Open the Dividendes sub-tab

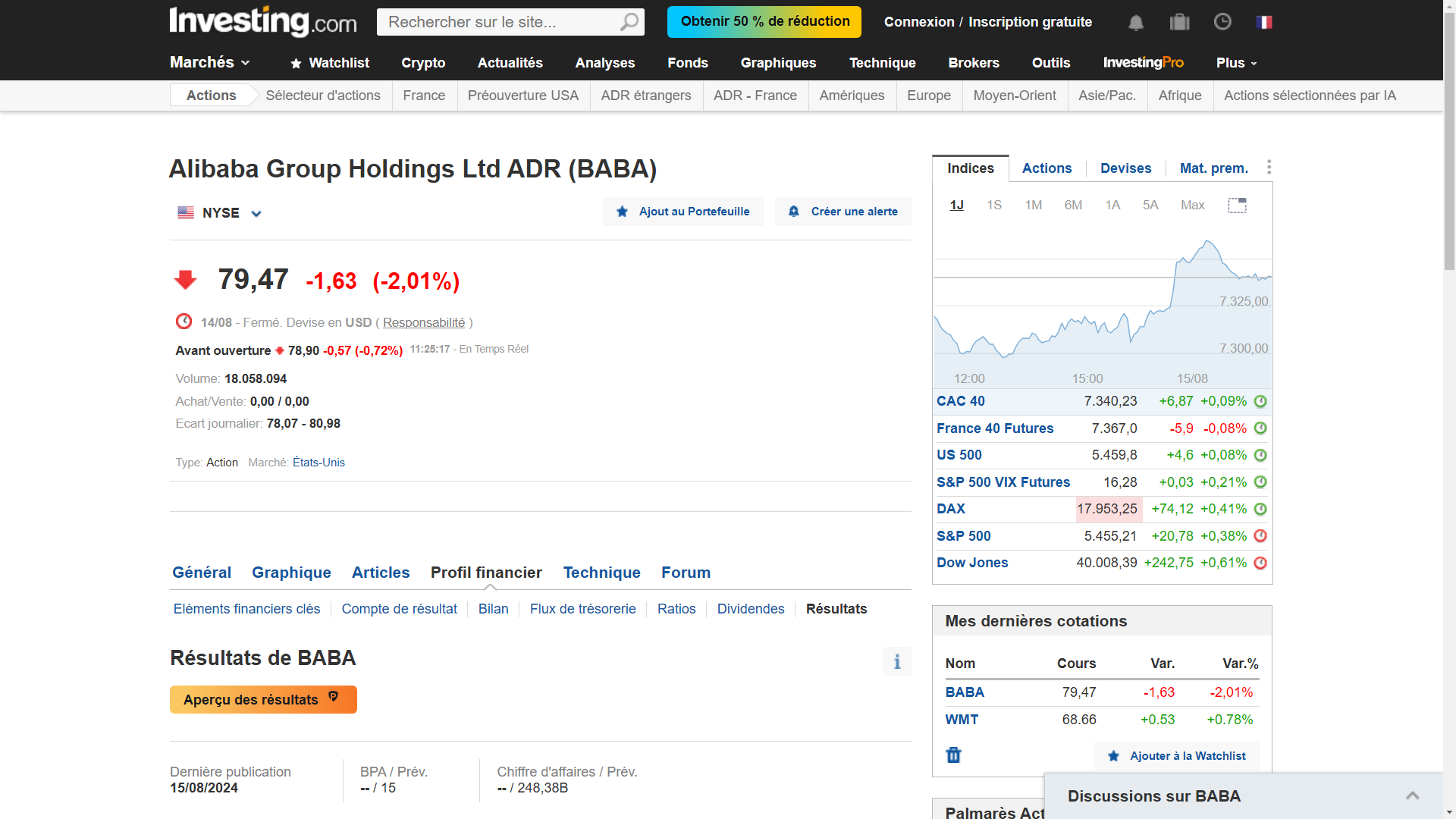pyautogui.click(x=750, y=609)
